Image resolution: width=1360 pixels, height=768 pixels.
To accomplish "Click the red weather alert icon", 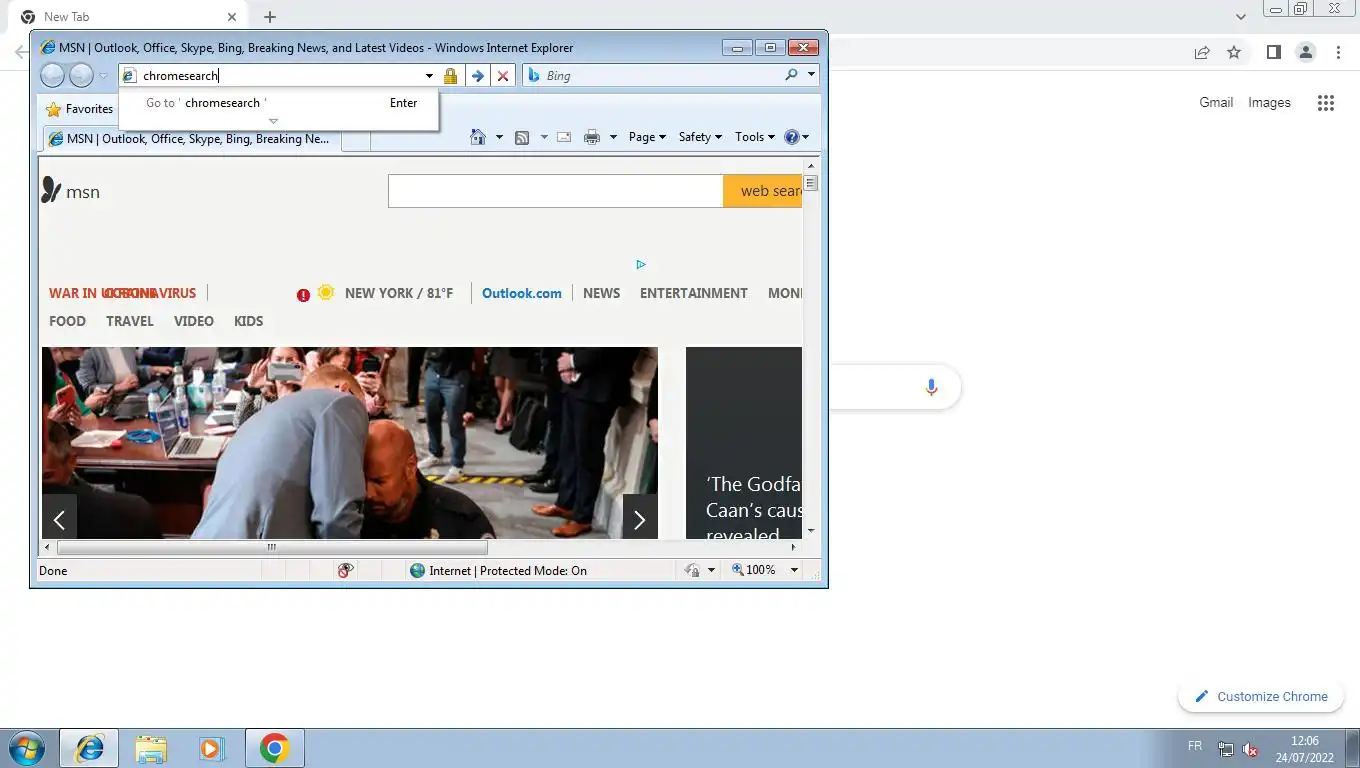I will click(x=303, y=295).
